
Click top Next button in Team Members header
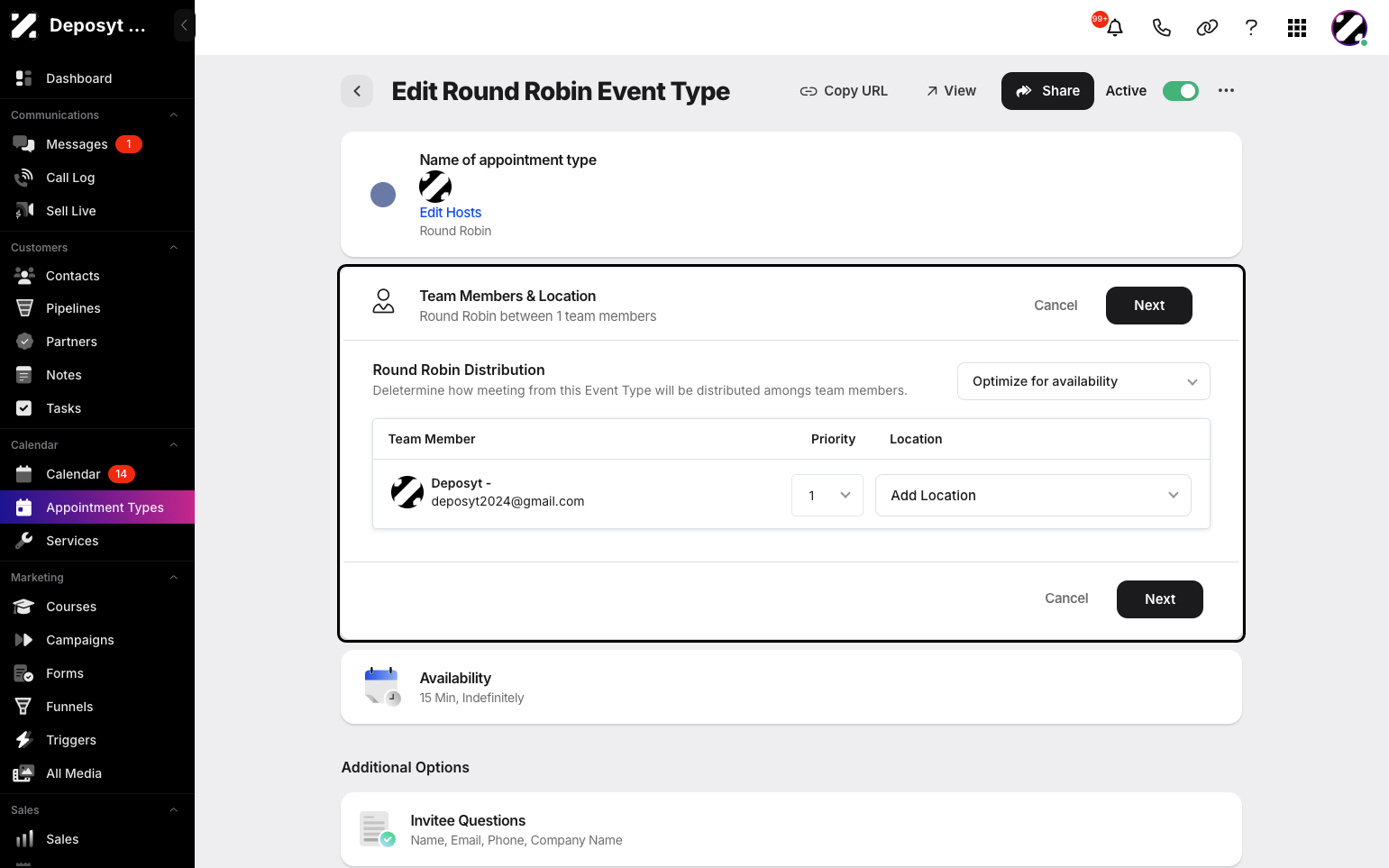tap(1149, 306)
